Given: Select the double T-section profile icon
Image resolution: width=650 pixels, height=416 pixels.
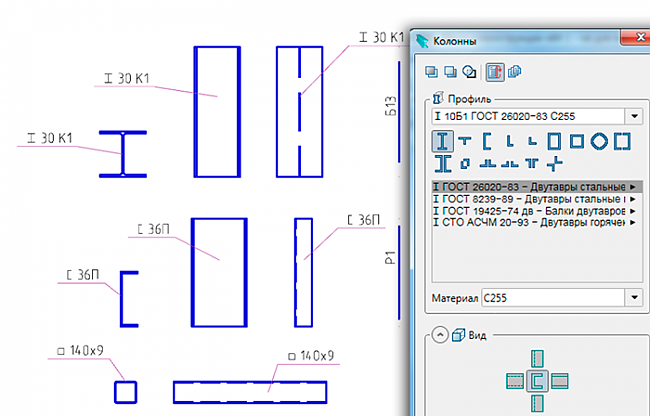Looking at the screenshot, I should click(x=532, y=164).
